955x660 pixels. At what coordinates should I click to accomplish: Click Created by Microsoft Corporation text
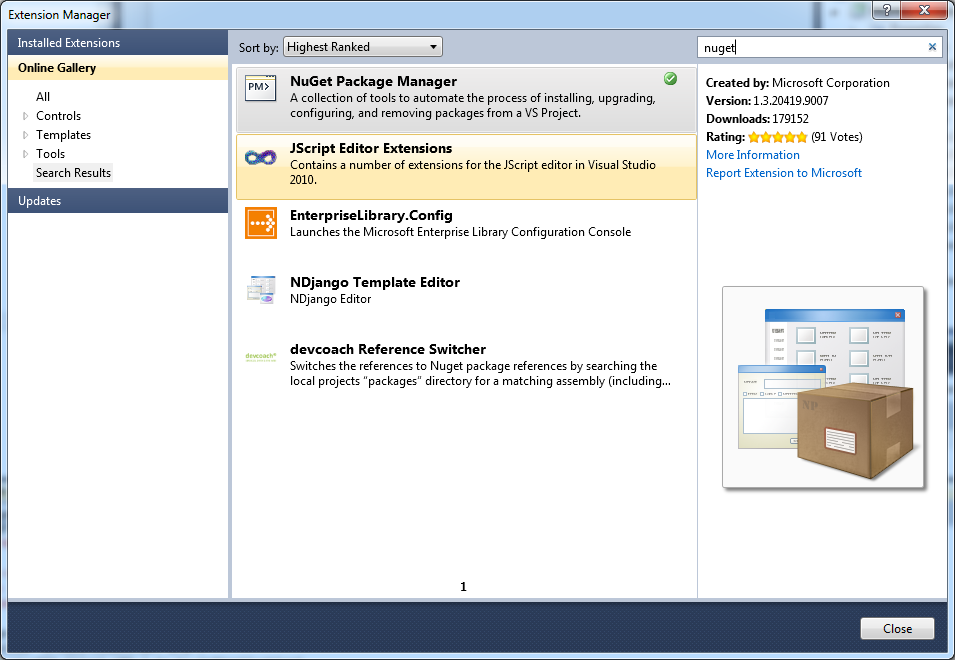(797, 83)
